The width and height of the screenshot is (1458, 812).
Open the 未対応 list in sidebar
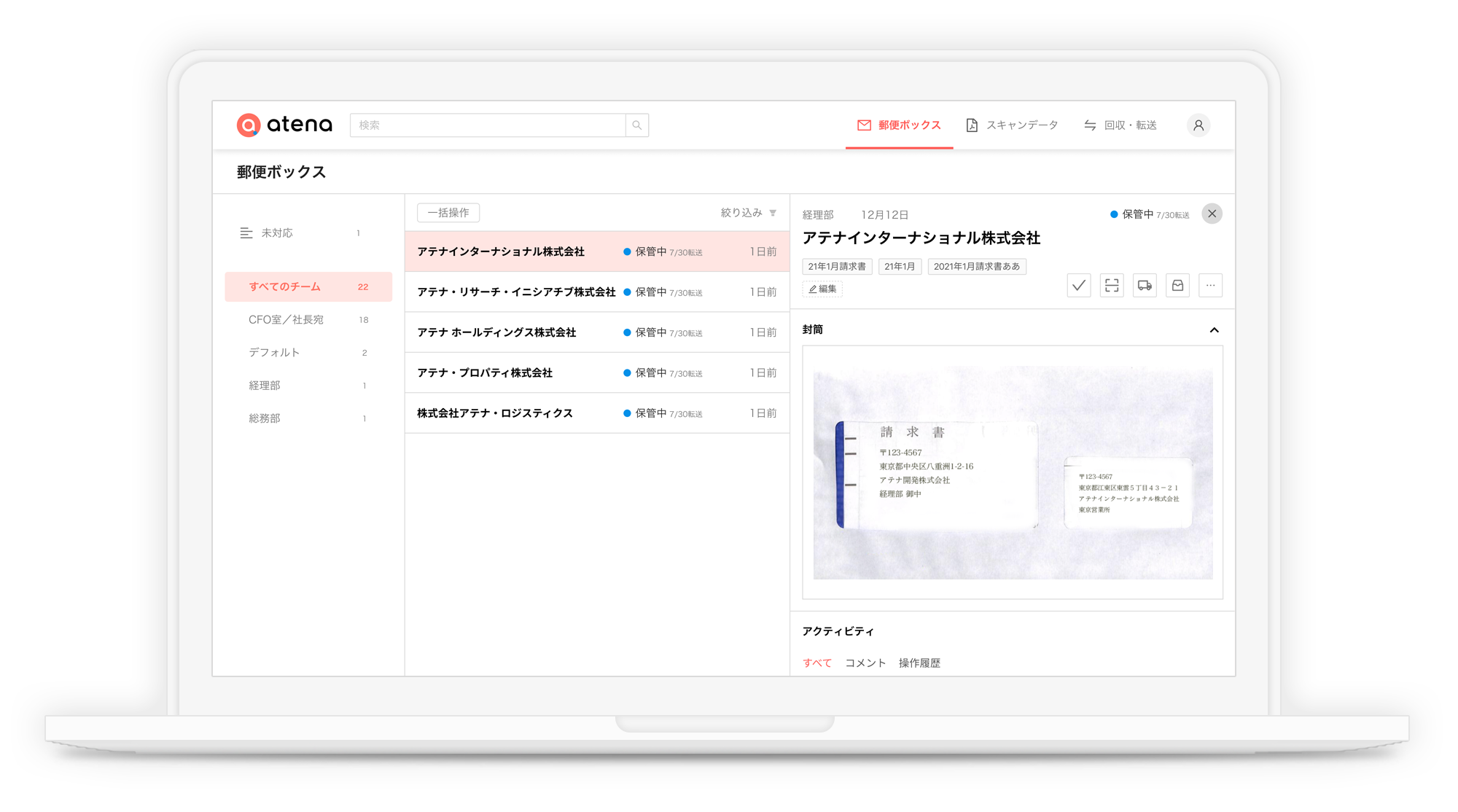[277, 233]
